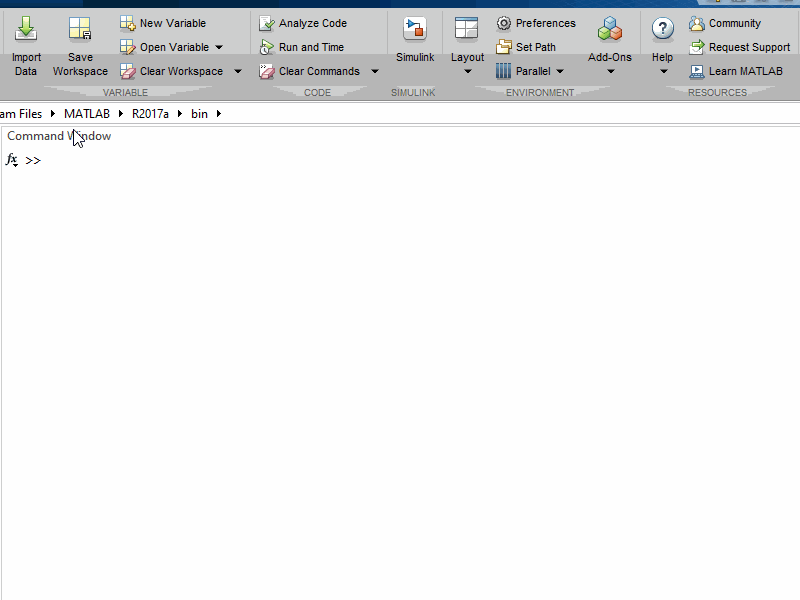Open the Parallel dropdown arrow
800x600 pixels.
point(560,71)
